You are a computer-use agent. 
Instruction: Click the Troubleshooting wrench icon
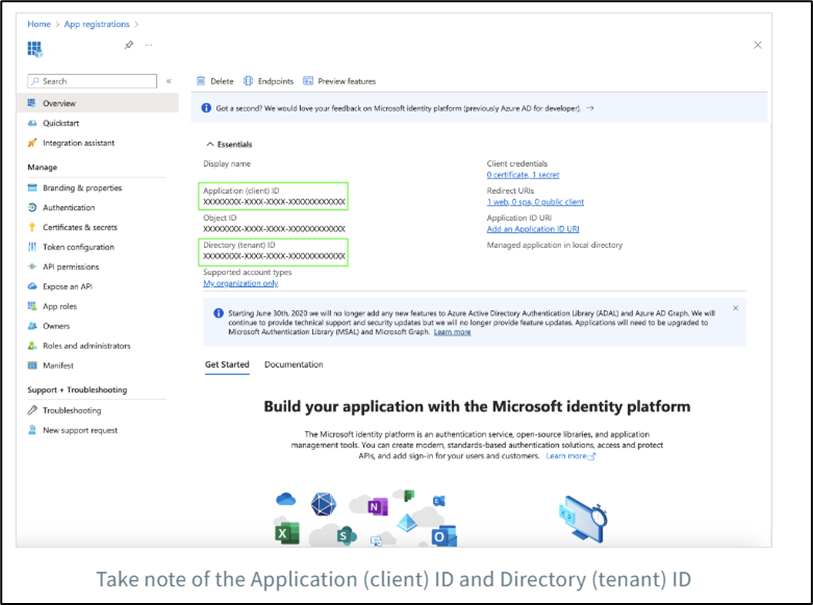tap(32, 410)
